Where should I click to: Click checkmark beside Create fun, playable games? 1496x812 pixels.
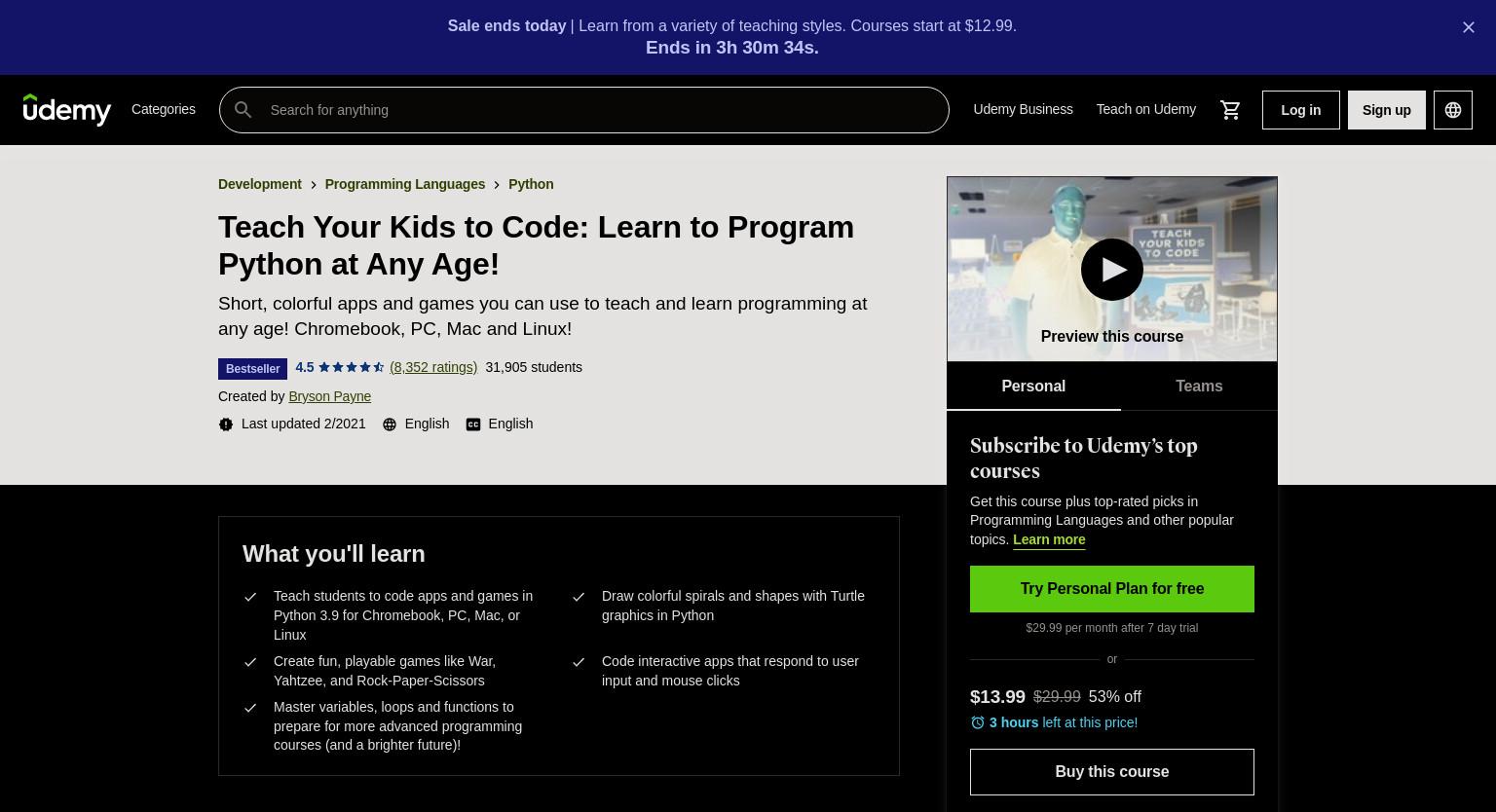click(x=250, y=662)
